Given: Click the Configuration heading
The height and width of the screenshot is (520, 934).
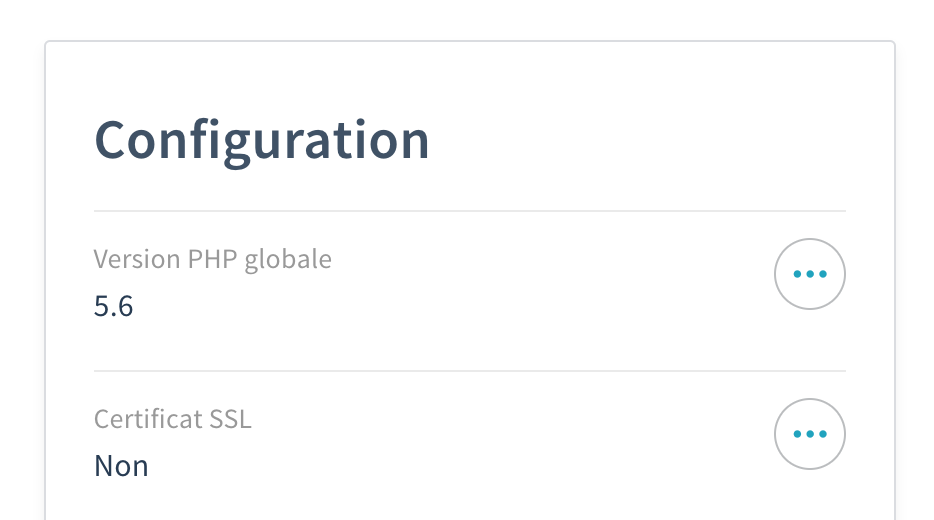Looking at the screenshot, I should click(262, 140).
